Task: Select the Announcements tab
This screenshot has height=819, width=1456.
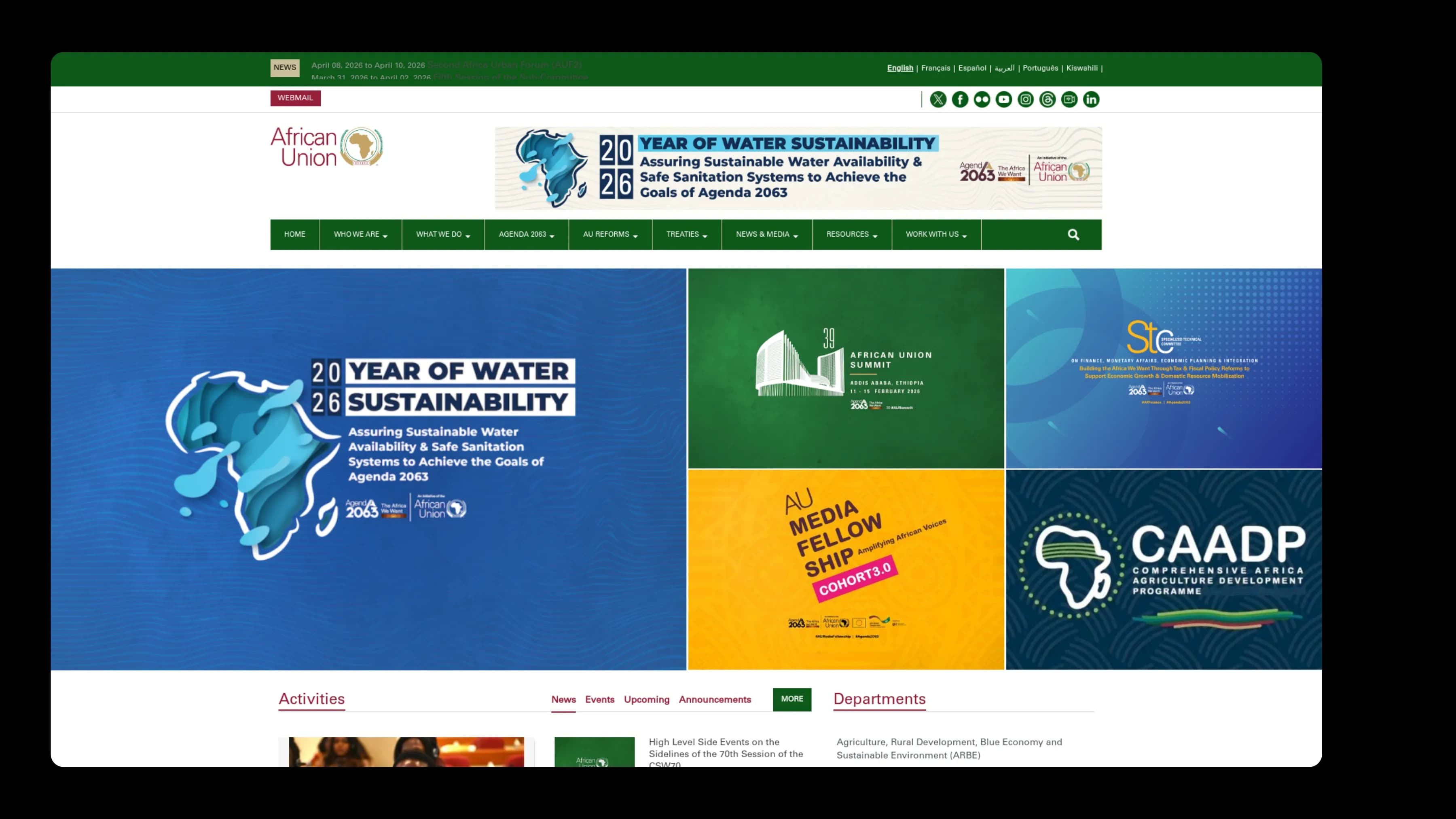Action: [715, 700]
